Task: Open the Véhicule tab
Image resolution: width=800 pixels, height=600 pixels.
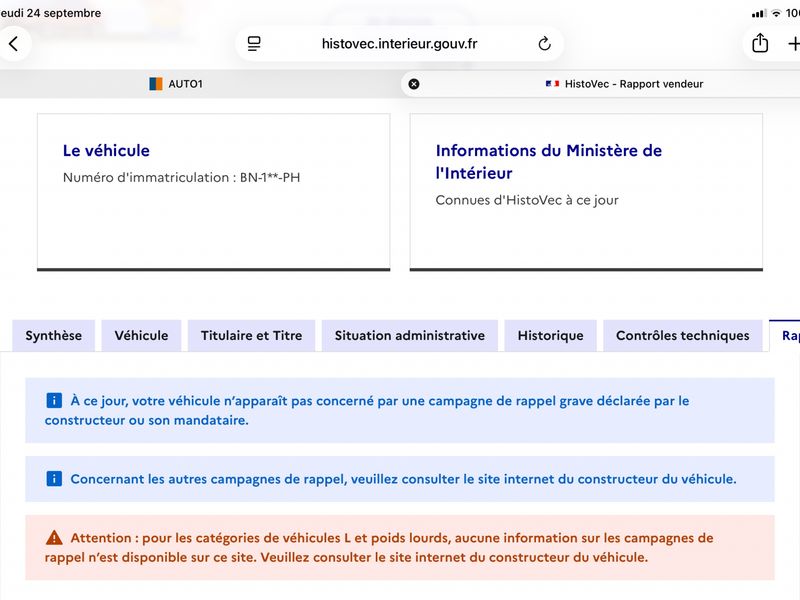Action: tap(141, 336)
